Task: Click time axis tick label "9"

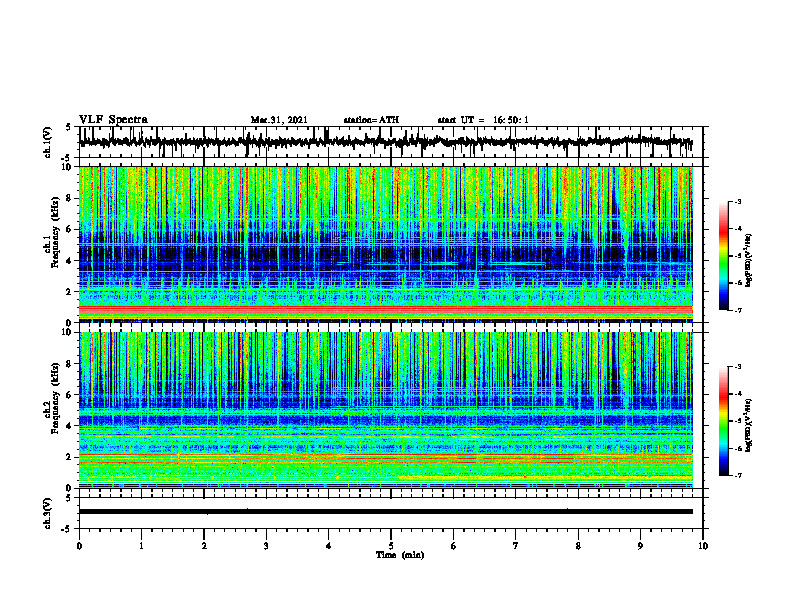Action: click(x=640, y=546)
